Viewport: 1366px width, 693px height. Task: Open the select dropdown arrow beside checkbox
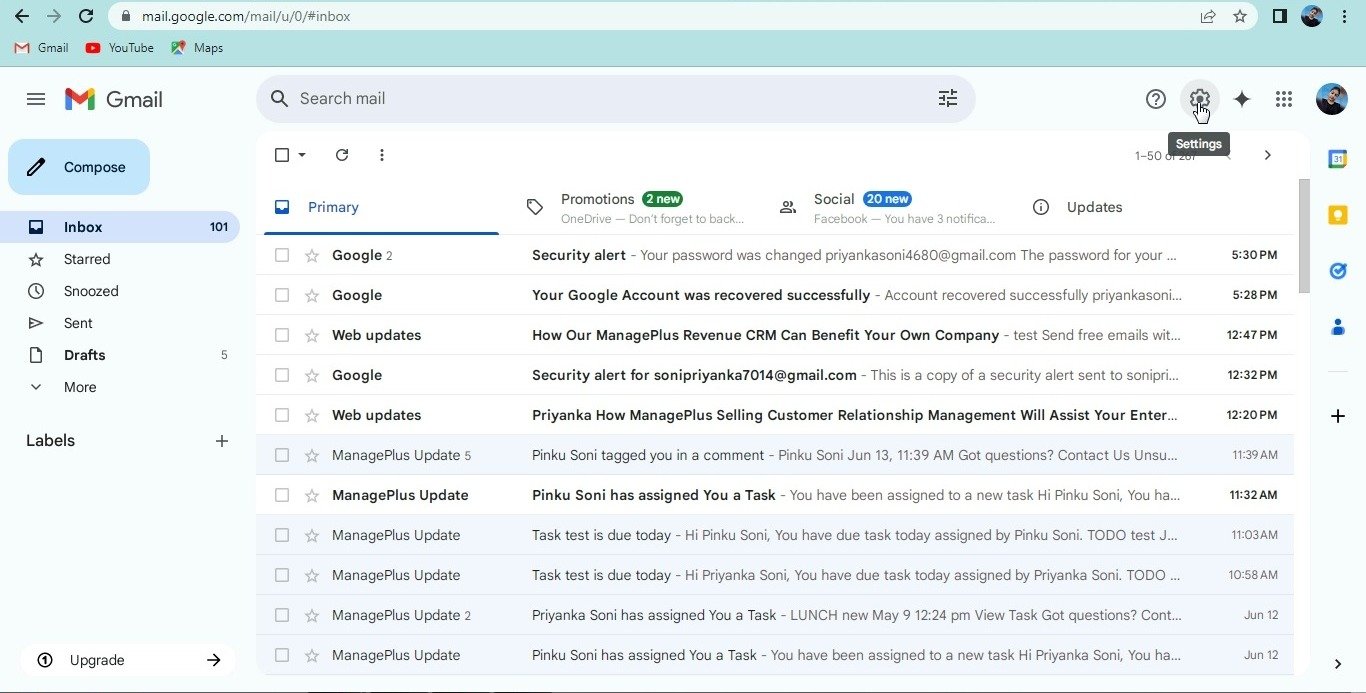click(302, 155)
